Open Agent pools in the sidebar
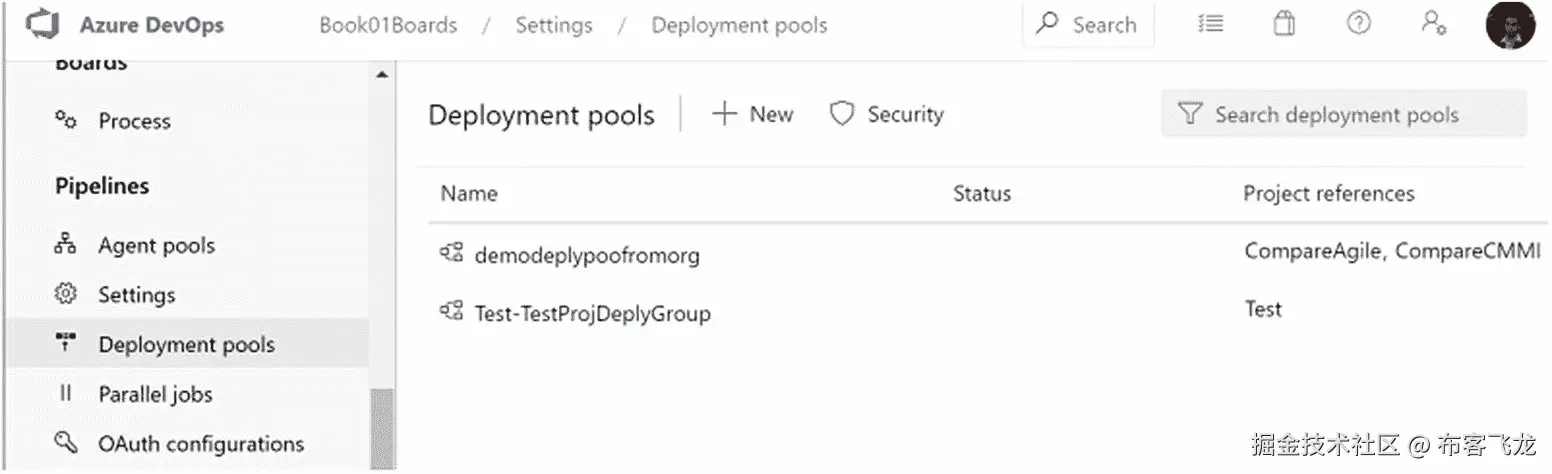 pos(156,246)
